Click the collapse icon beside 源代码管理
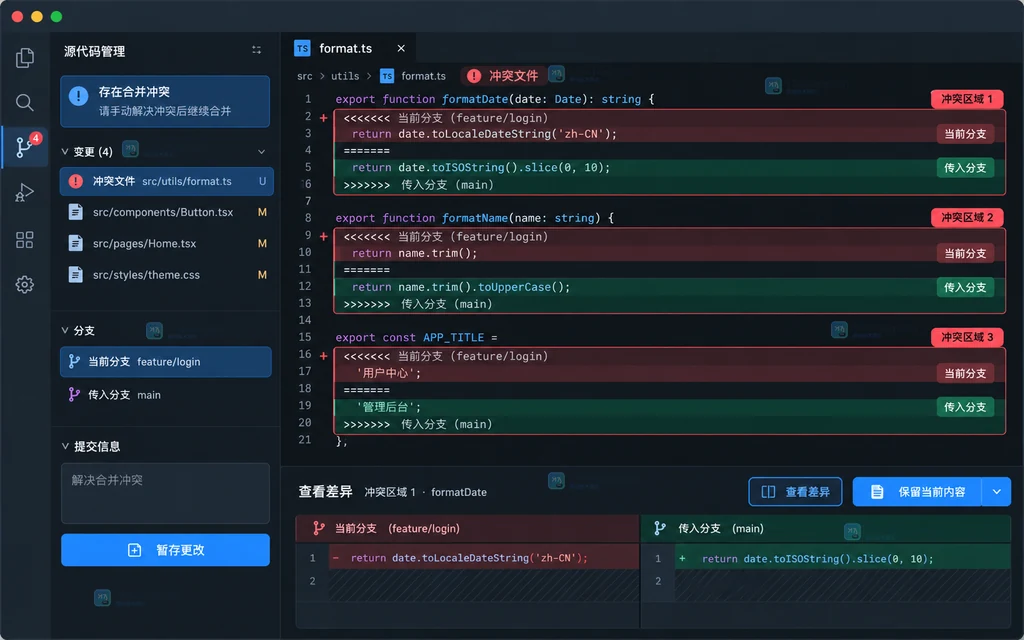The height and width of the screenshot is (640, 1024). (x=257, y=50)
